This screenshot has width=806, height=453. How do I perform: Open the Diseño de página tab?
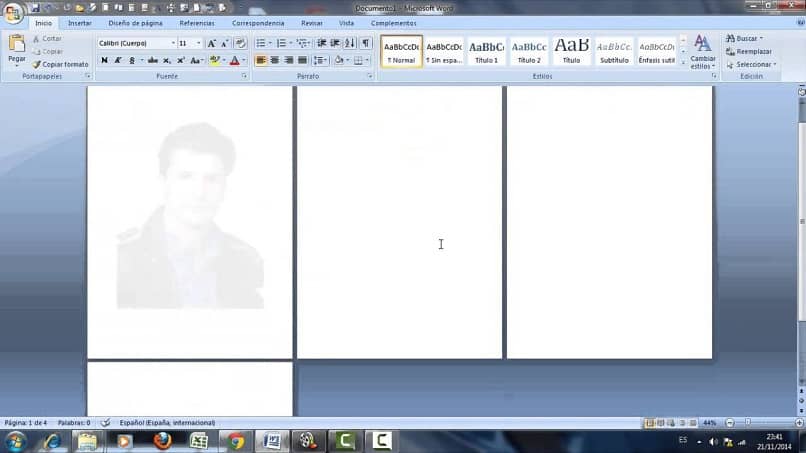tap(135, 23)
